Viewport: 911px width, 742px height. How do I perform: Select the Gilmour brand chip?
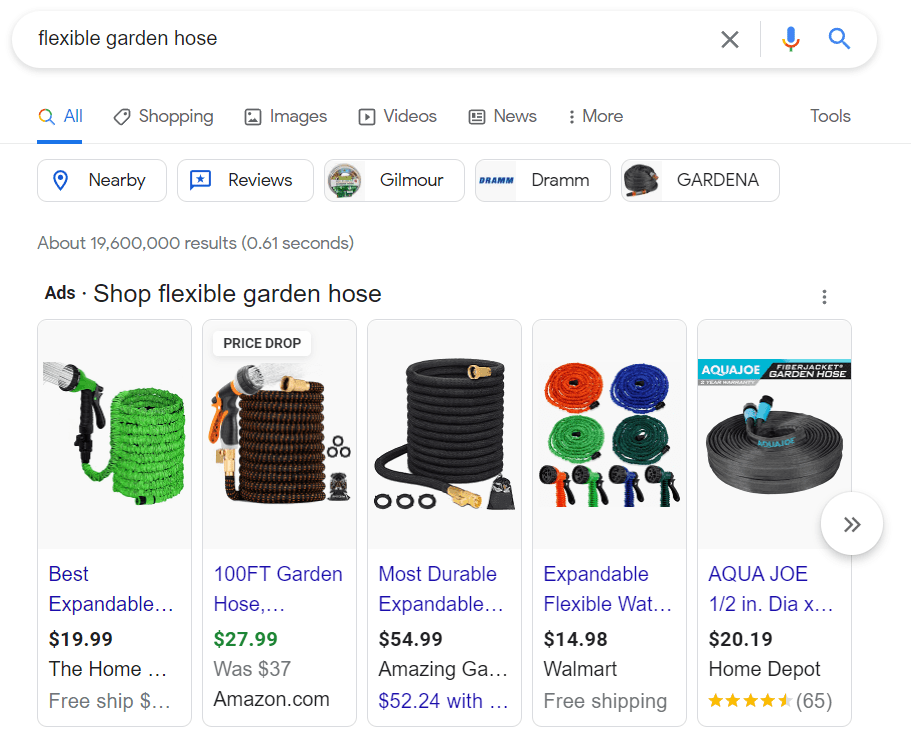394,181
